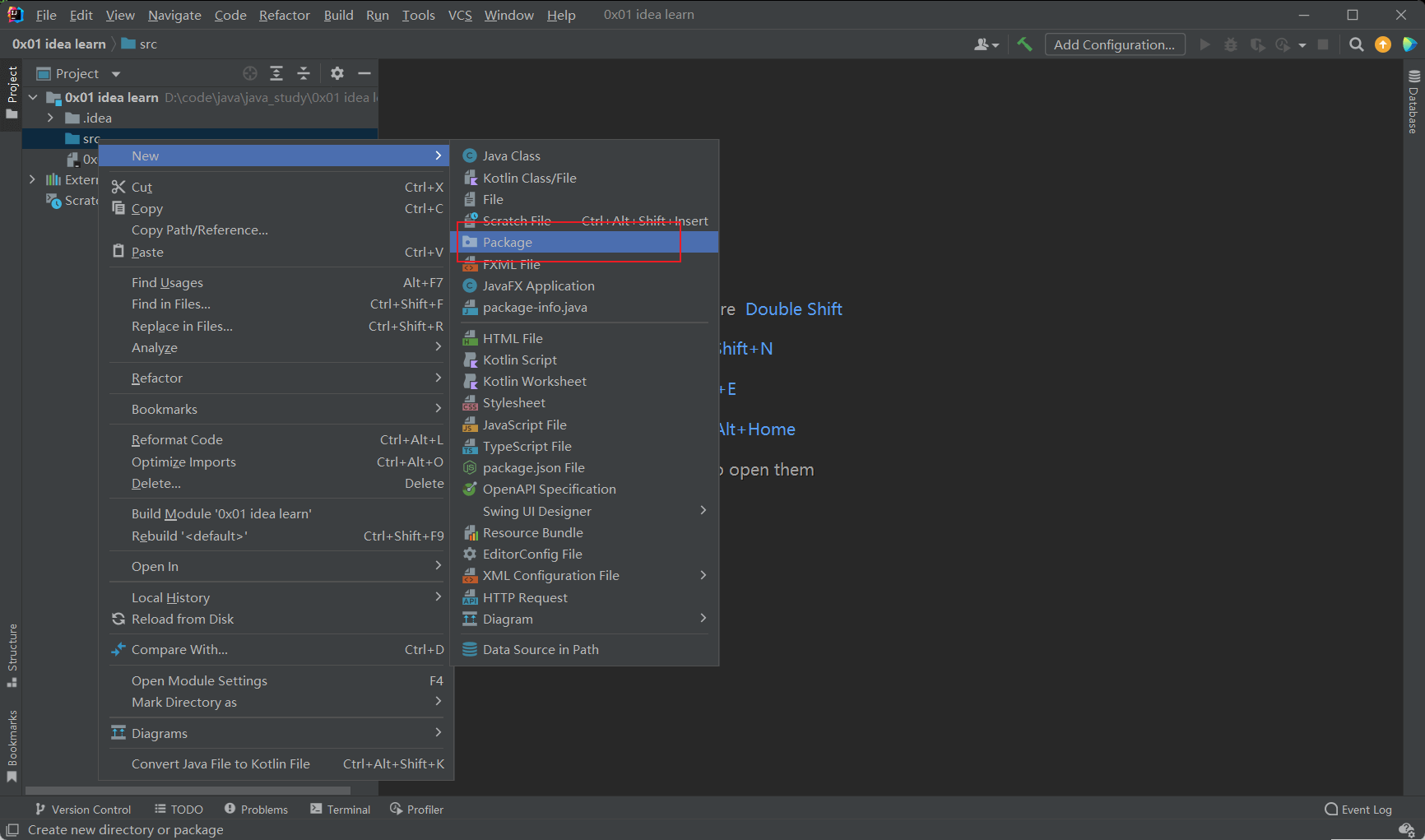Click the orange IDE update icon

[x=1383, y=44]
